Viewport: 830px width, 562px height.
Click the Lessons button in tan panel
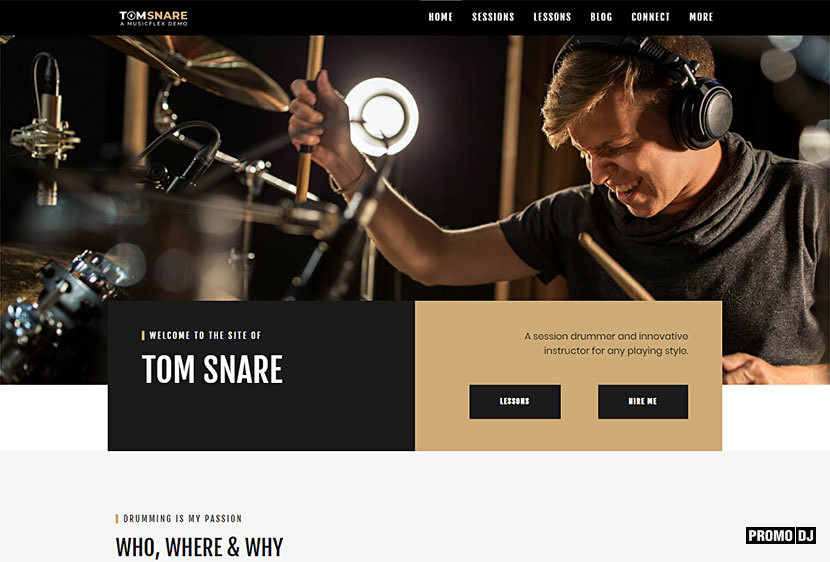[515, 402]
